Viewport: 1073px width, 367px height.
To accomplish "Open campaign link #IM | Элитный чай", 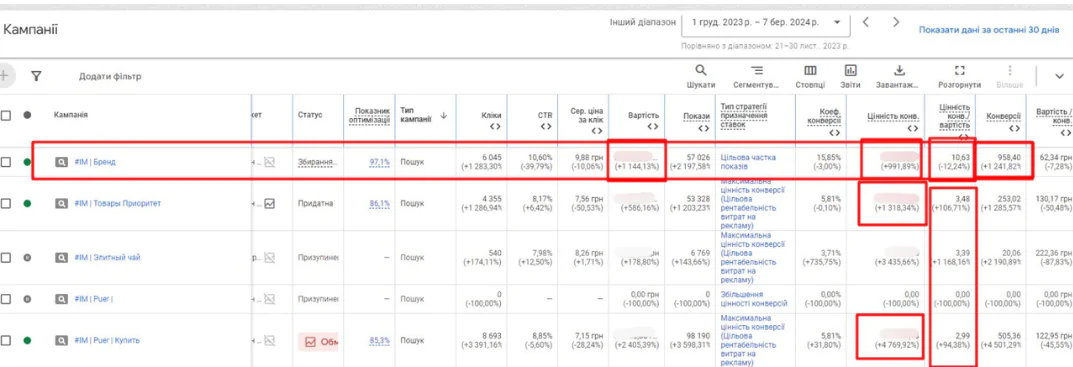I will click(x=107, y=257).
